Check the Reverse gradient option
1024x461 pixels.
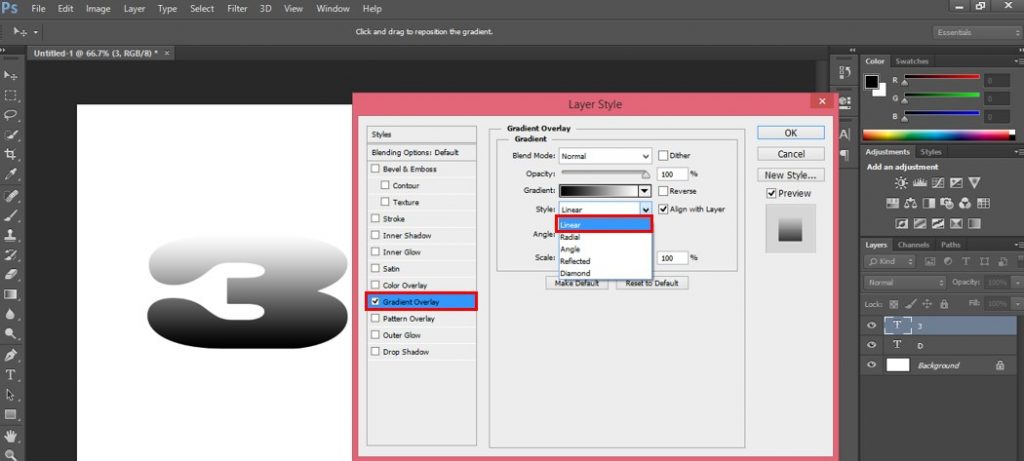663,190
